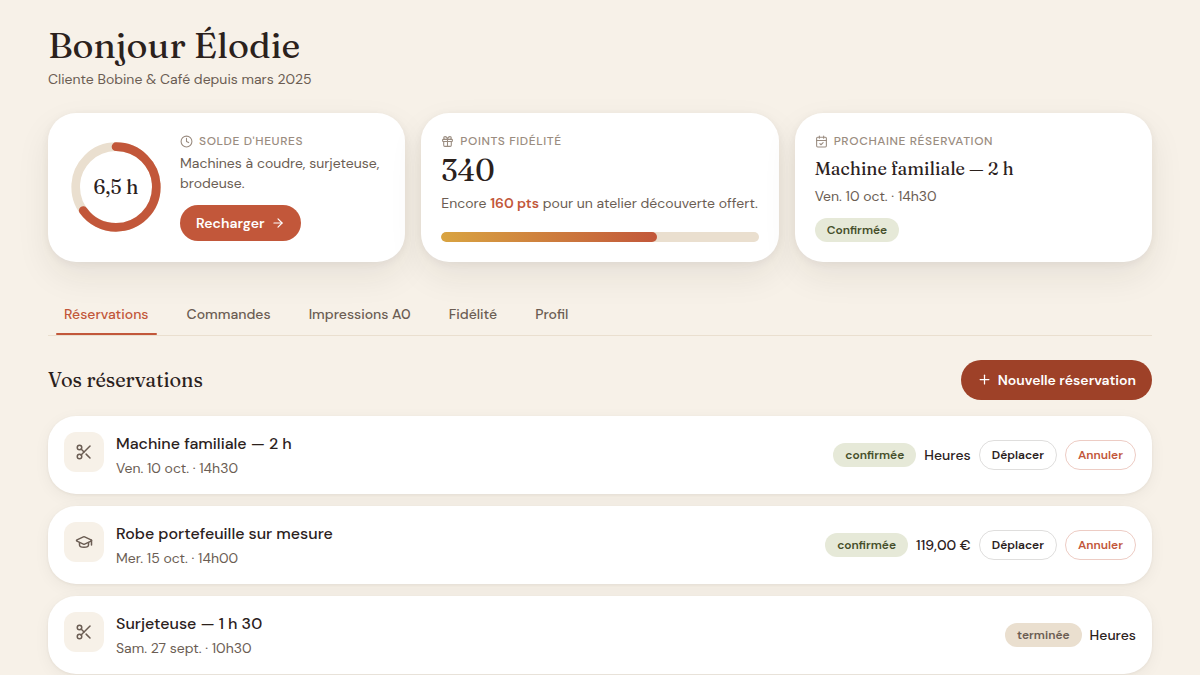Click the loyalty points progress bar
This screenshot has width=1200, height=675.
pos(600,237)
